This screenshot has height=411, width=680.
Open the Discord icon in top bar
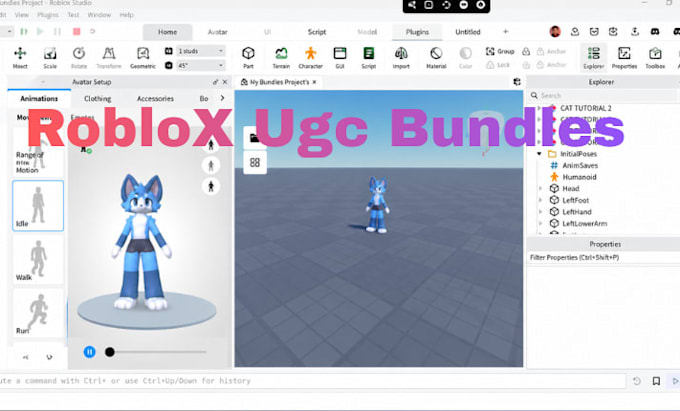(x=655, y=32)
